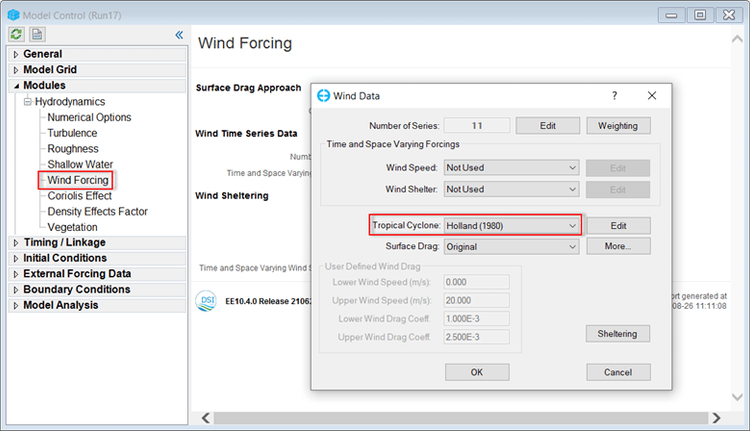Click the DSI logo icon
Image resolution: width=750 pixels, height=431 pixels.
(206, 301)
